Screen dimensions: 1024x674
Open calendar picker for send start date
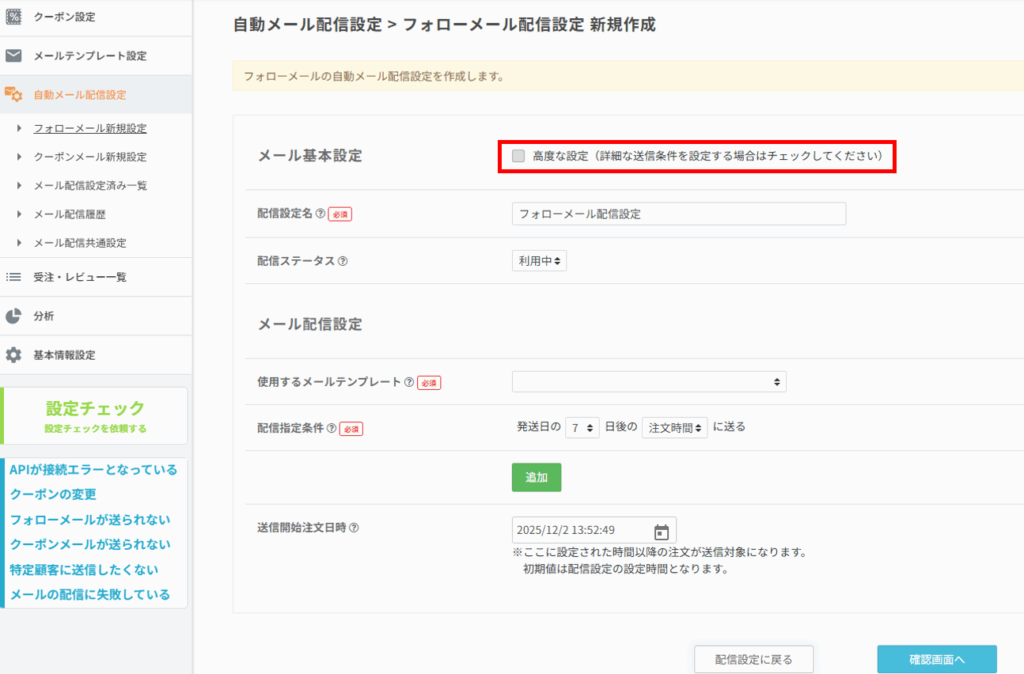pos(661,531)
